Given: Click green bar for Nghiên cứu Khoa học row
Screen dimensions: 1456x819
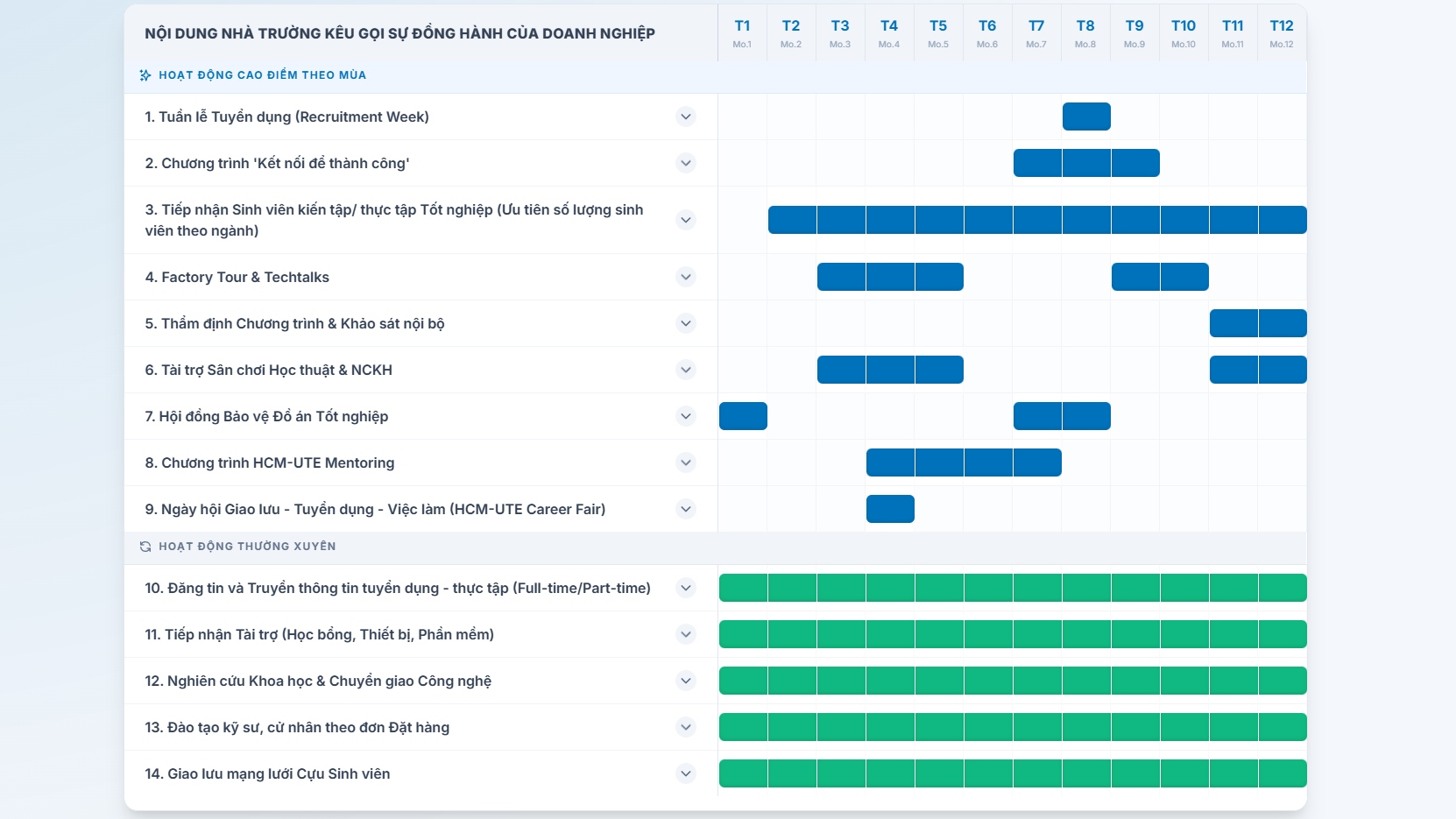Looking at the screenshot, I should 1013,681.
